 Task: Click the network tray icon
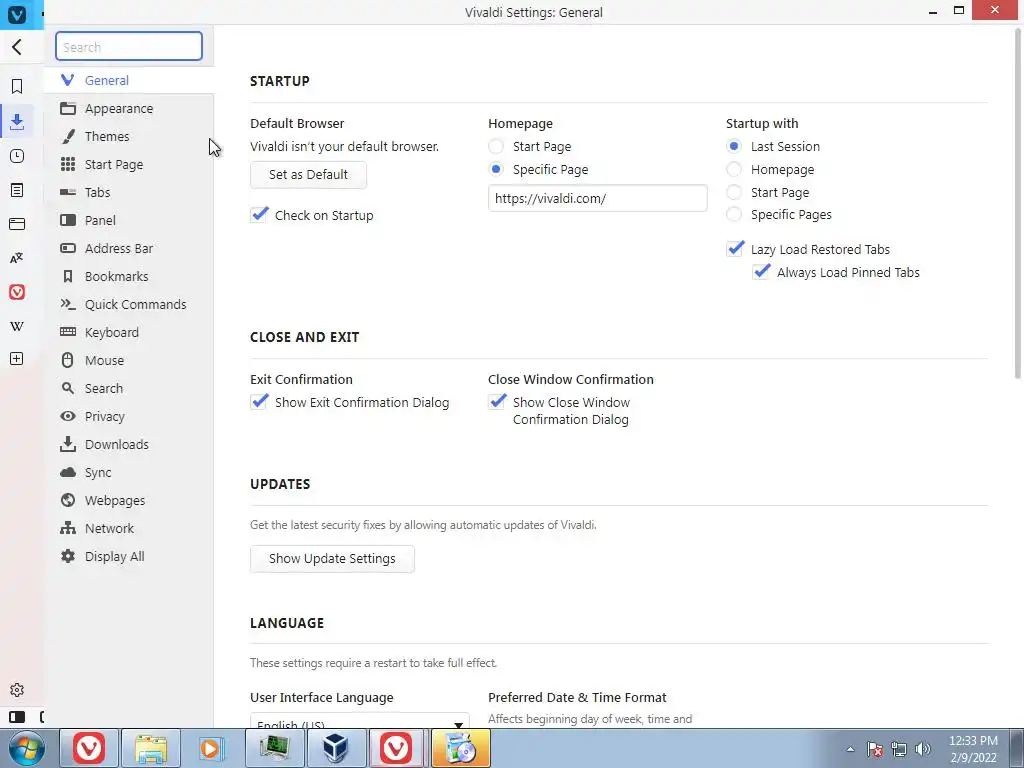click(899, 749)
